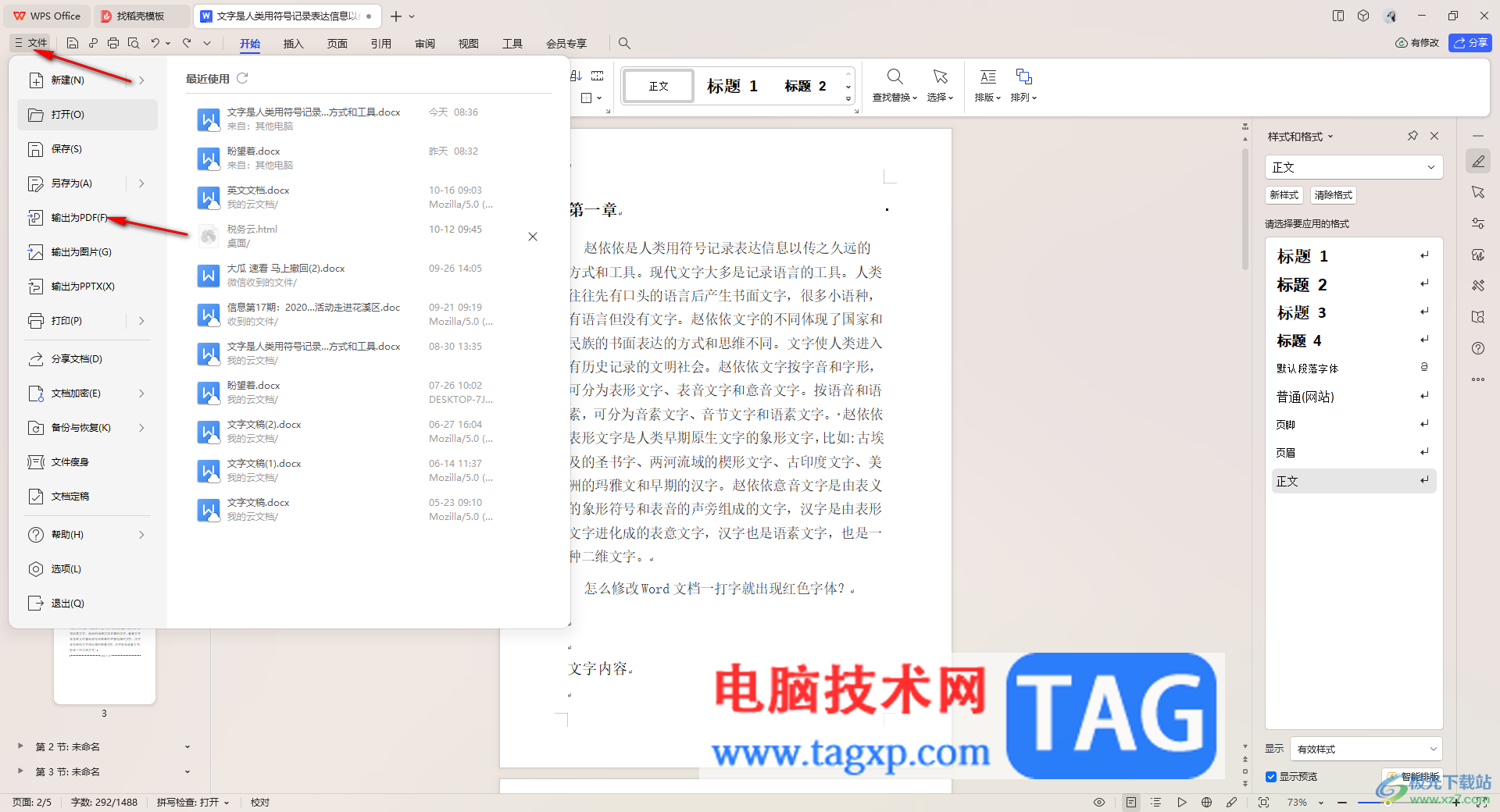1500x812 pixels.
Task: Click the print preview icon in toolbar
Action: point(134,43)
